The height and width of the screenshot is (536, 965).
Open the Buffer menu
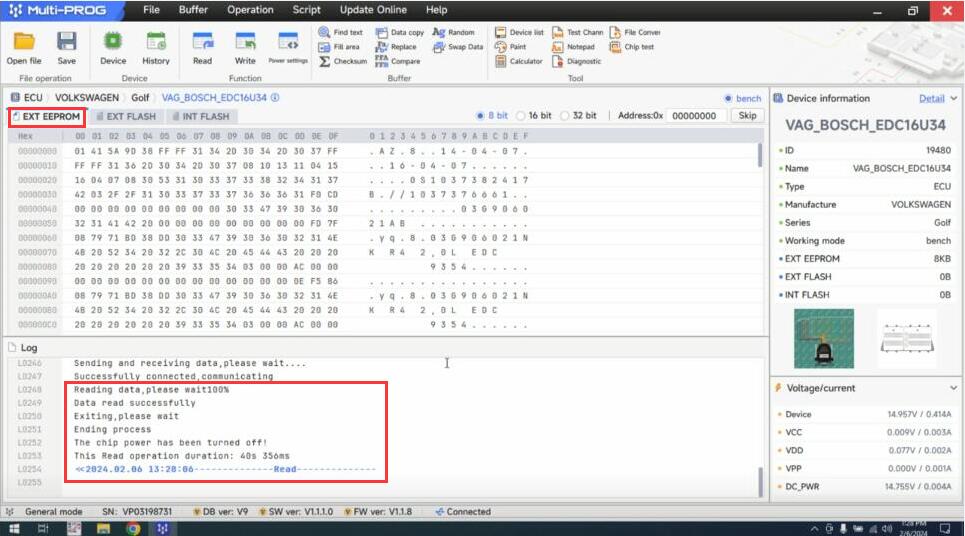tap(193, 10)
